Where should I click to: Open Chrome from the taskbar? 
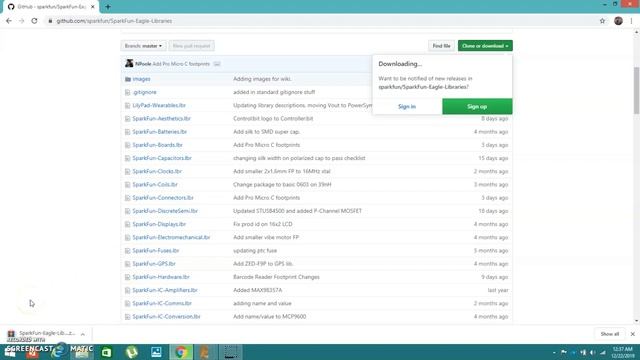(x=181, y=352)
